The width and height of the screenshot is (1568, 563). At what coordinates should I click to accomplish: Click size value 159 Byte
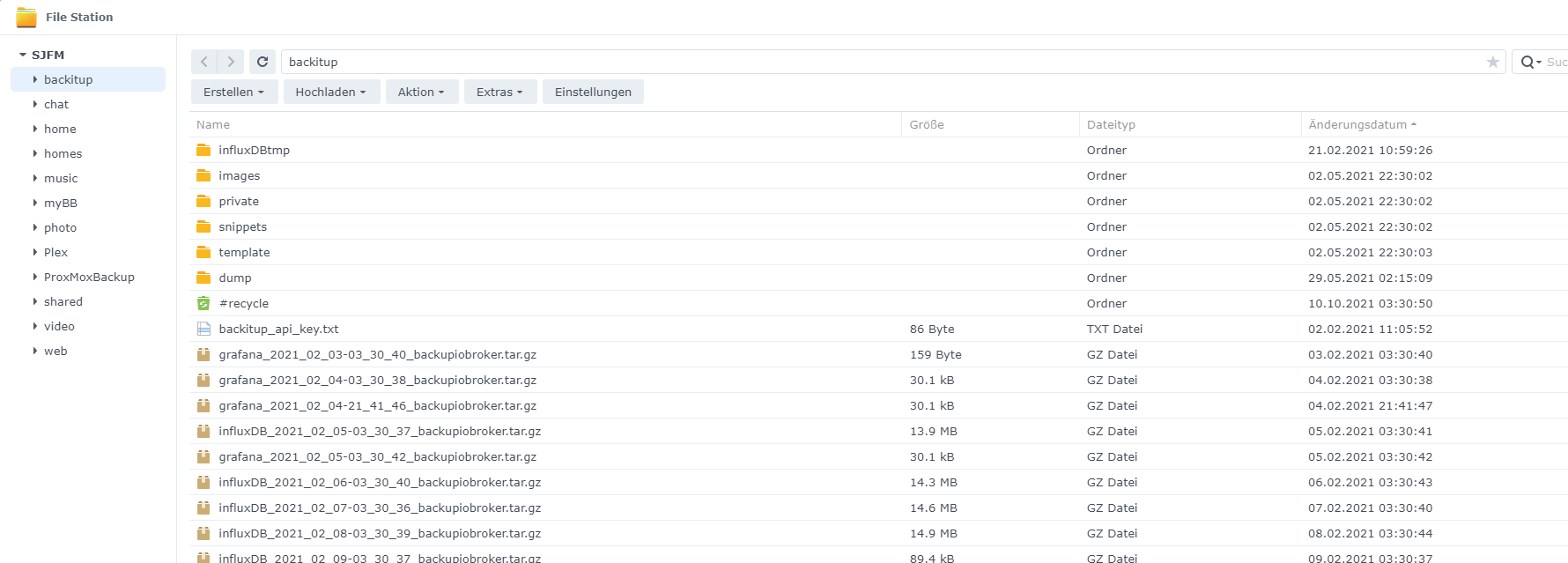click(x=936, y=354)
